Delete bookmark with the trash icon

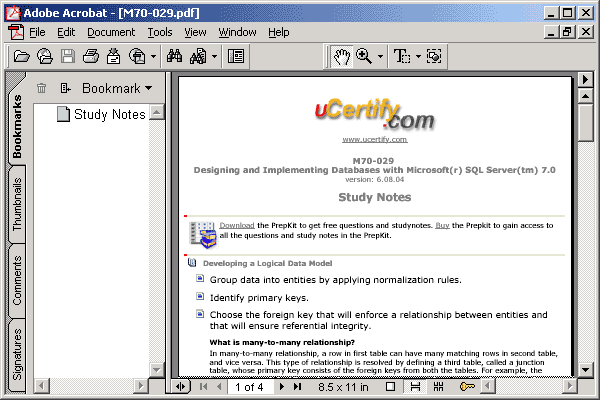41,88
